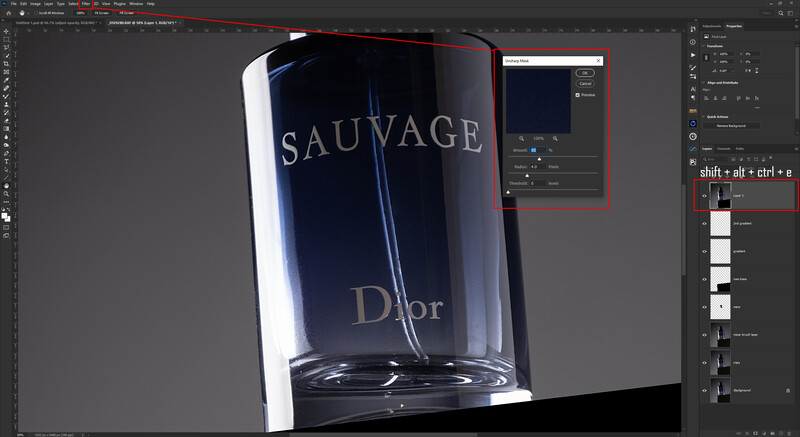Hide the gradient layer
Image resolution: width=800 pixels, height=437 pixels.
click(705, 251)
